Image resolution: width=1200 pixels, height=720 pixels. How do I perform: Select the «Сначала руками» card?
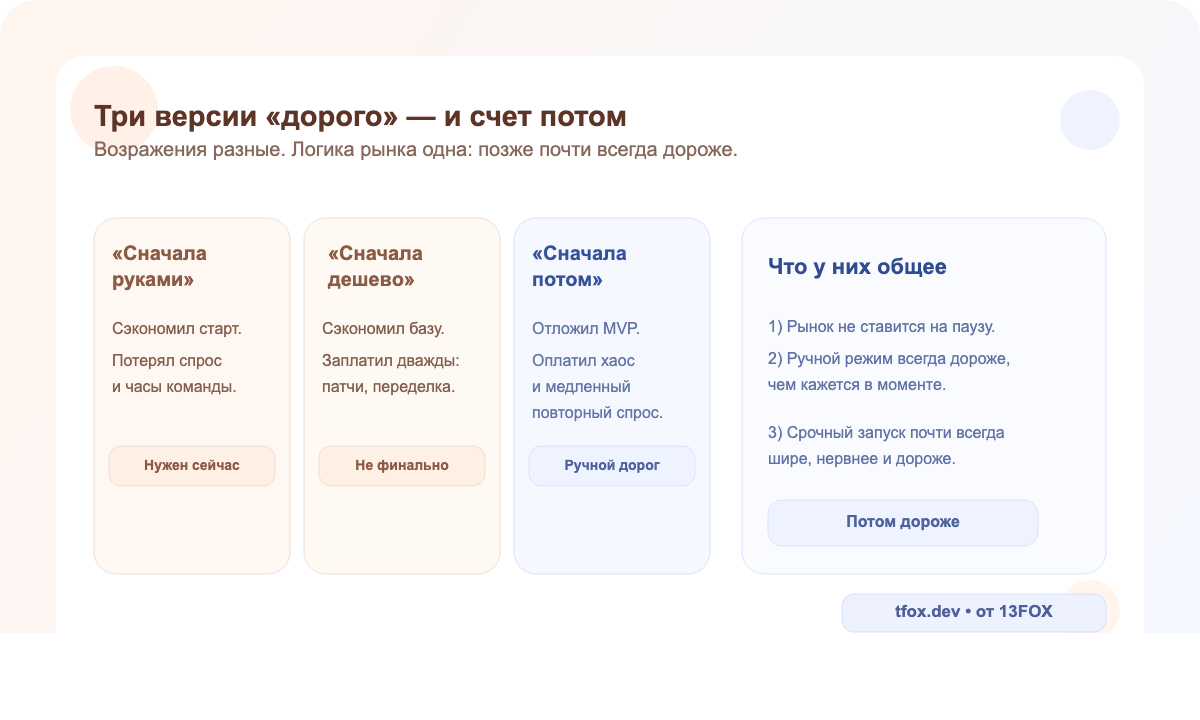pyautogui.click(x=191, y=395)
